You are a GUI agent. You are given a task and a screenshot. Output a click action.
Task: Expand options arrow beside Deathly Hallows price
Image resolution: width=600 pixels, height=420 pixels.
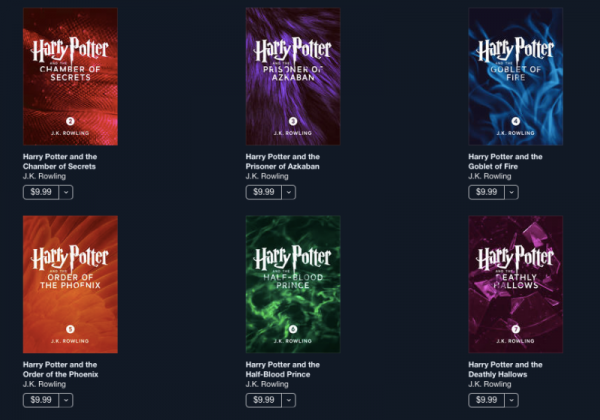(x=511, y=400)
